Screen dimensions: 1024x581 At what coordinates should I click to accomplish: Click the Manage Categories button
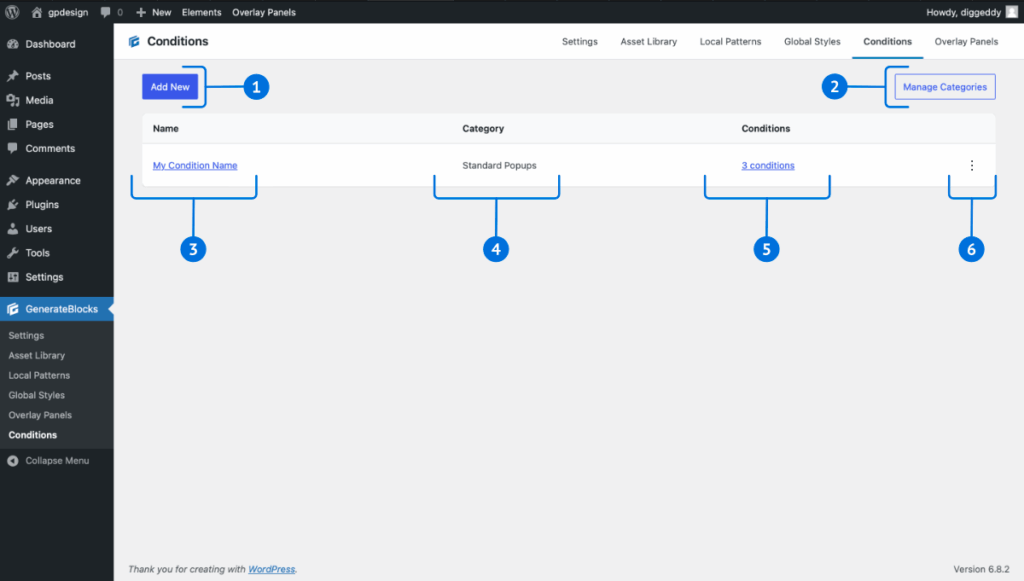(944, 87)
